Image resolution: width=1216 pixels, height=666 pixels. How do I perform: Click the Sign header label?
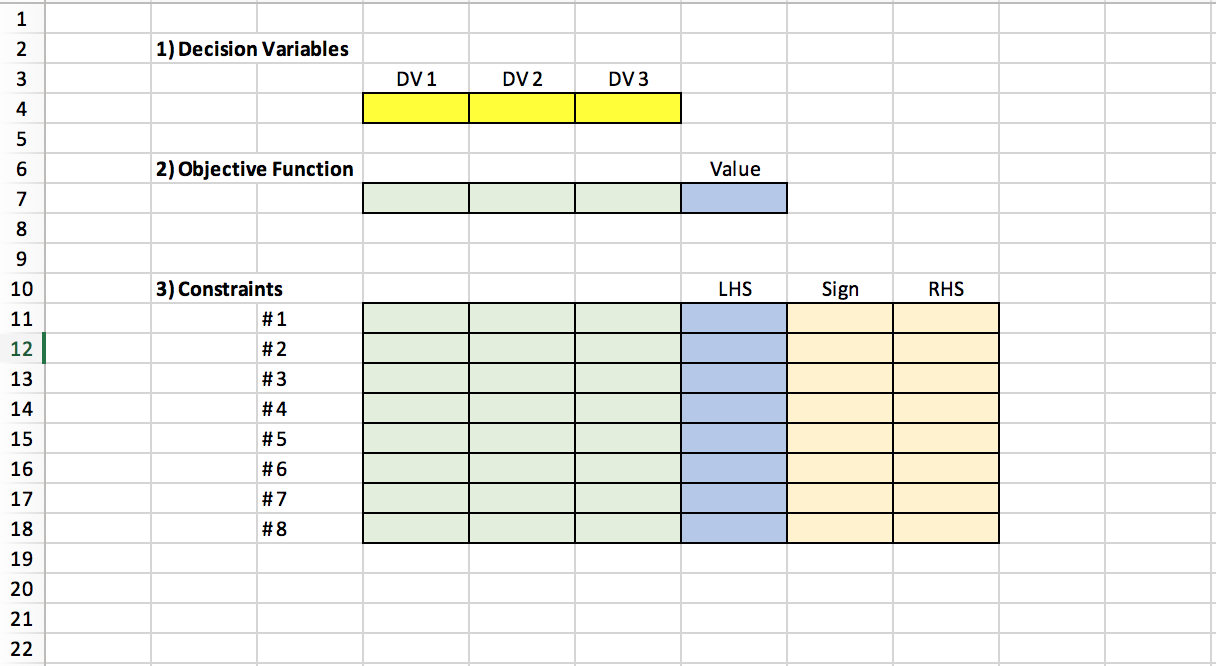[x=840, y=289]
